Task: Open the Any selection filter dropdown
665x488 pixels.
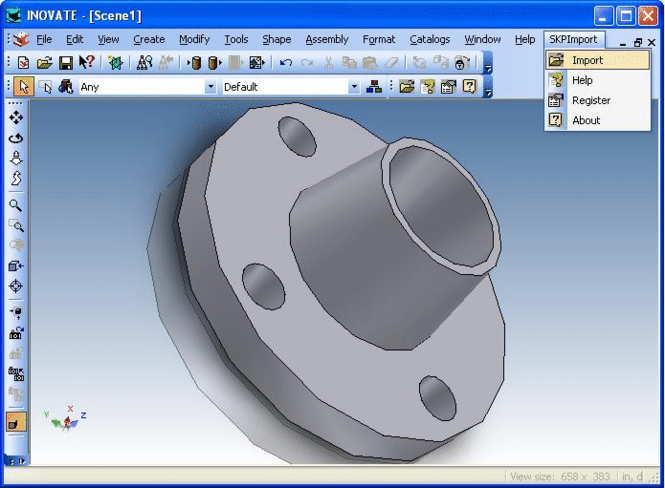Action: click(x=210, y=87)
